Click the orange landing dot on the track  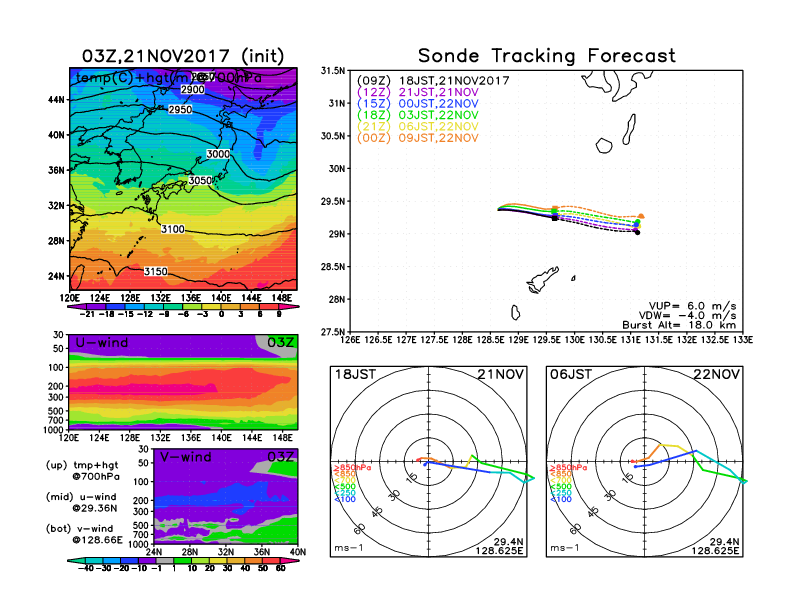(641, 216)
